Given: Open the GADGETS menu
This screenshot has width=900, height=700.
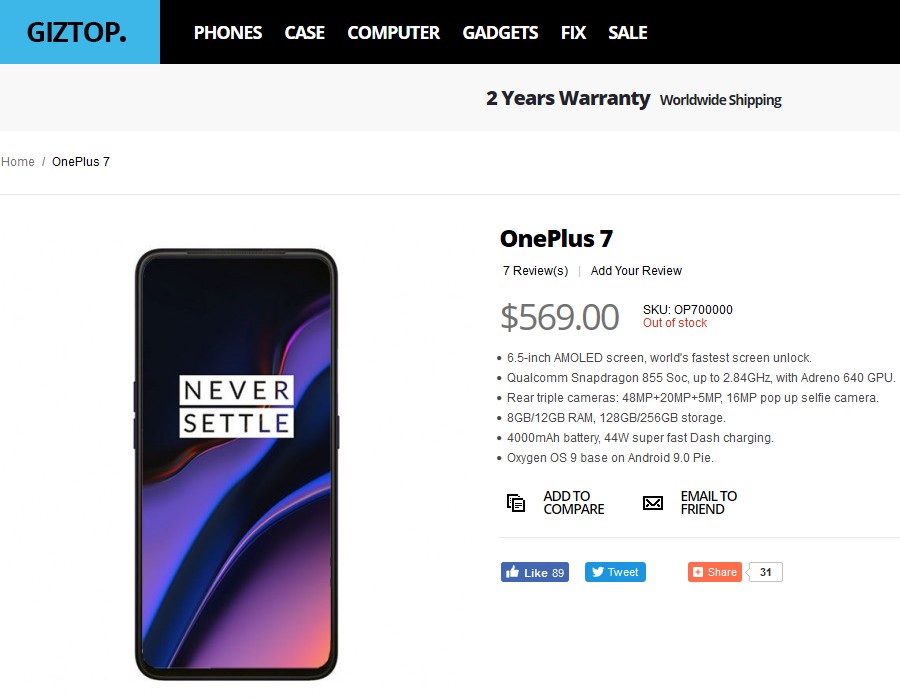Looking at the screenshot, I should 501,33.
